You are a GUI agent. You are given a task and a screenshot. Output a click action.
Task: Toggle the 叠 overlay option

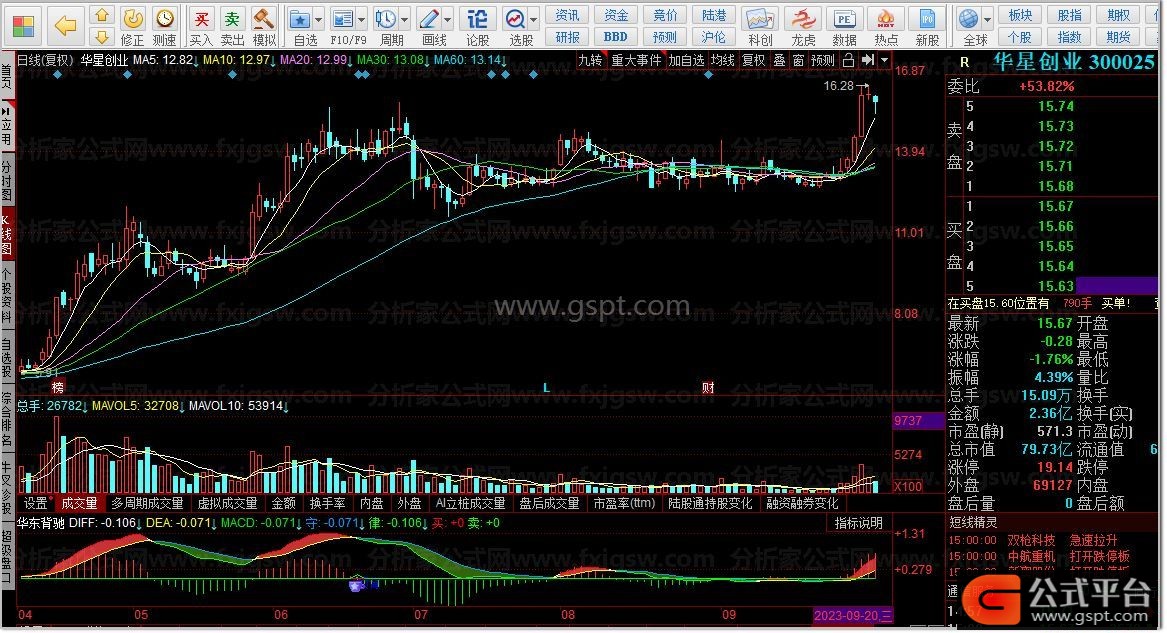point(779,60)
